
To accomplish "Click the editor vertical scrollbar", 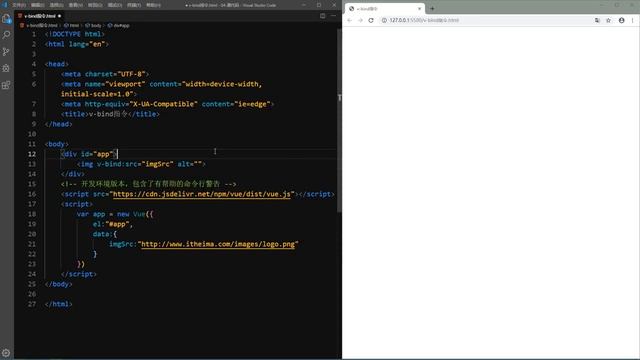I will [x=339, y=120].
